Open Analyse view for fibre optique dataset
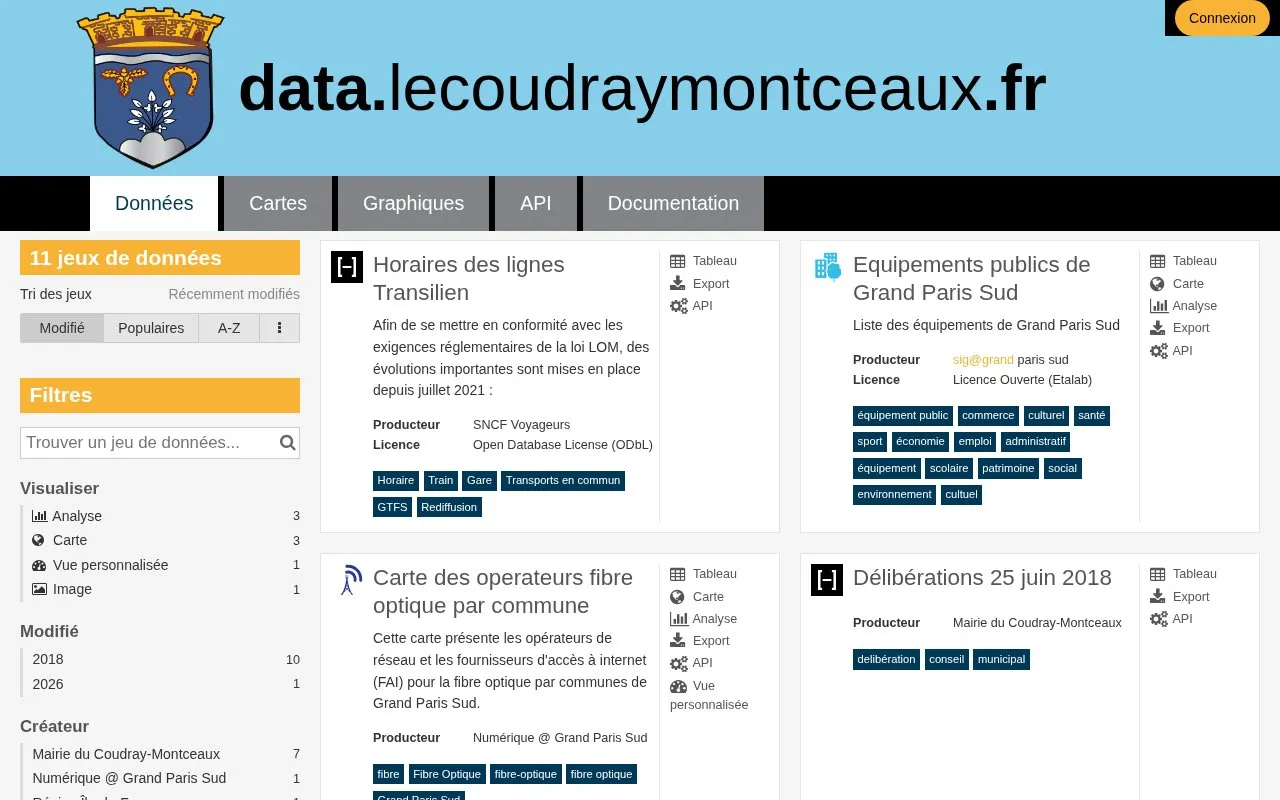This screenshot has height=800, width=1280. (x=704, y=619)
